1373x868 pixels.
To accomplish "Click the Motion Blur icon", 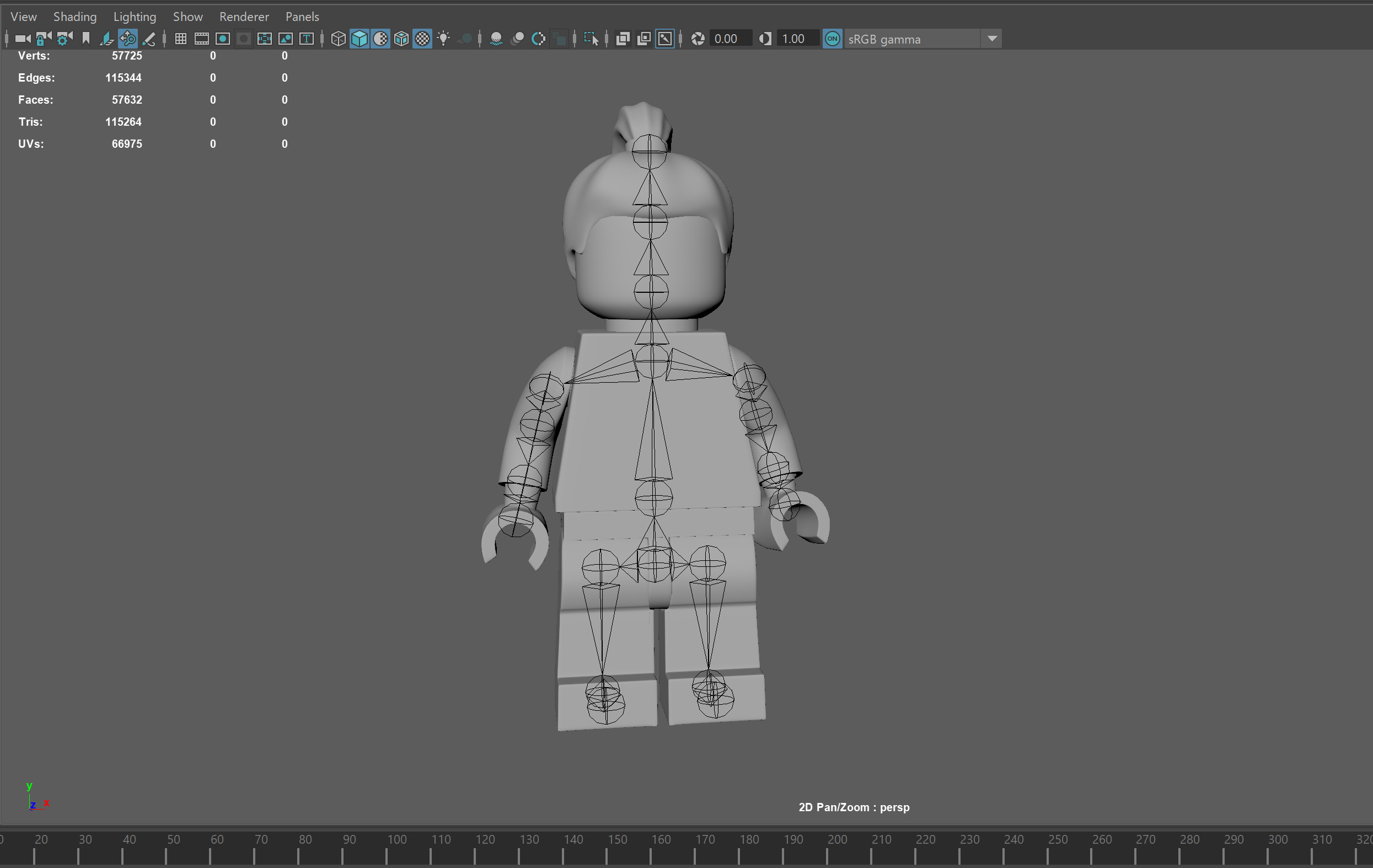I will (x=517, y=39).
